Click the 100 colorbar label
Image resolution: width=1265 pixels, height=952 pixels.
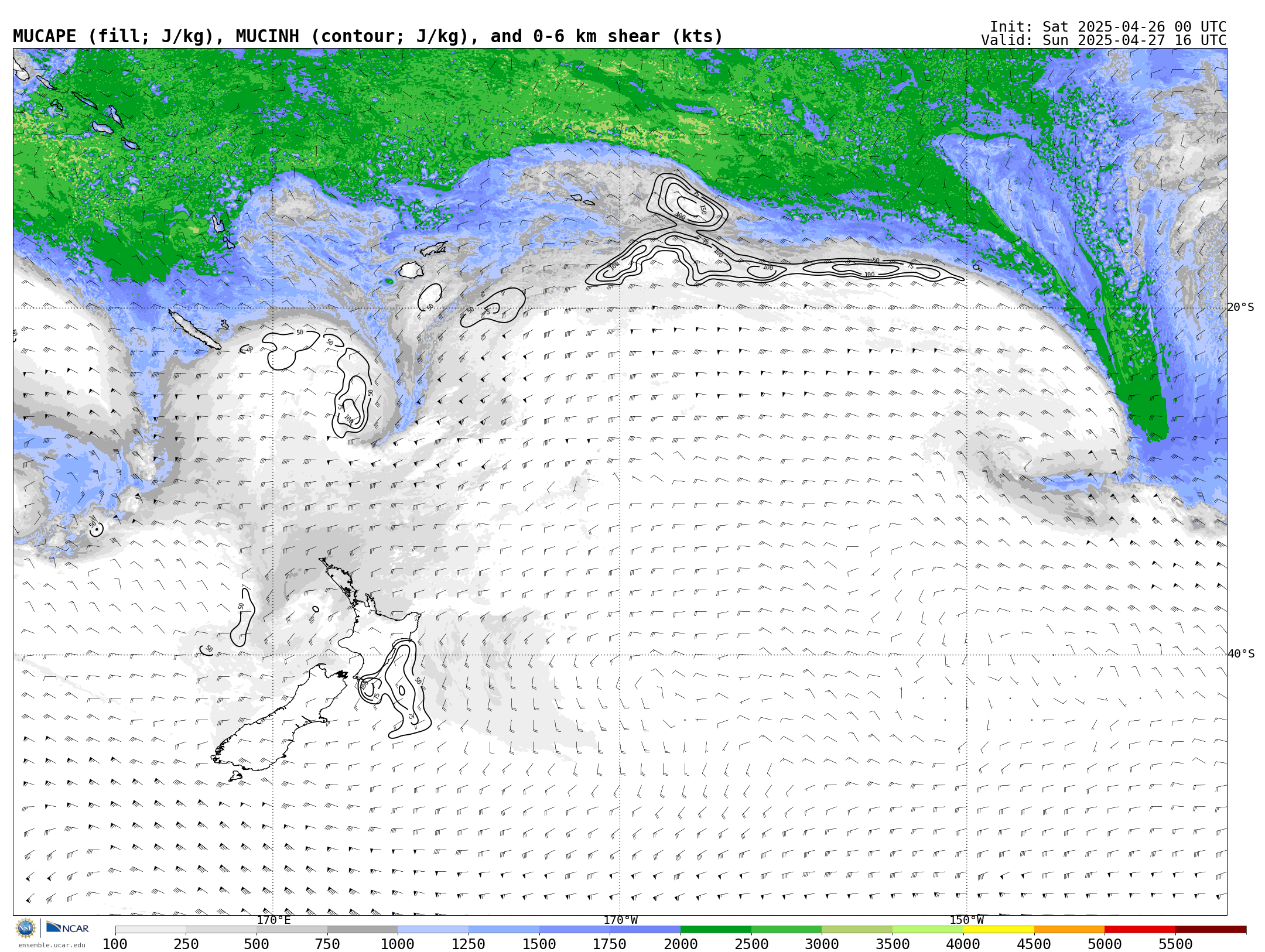pyautogui.click(x=115, y=944)
